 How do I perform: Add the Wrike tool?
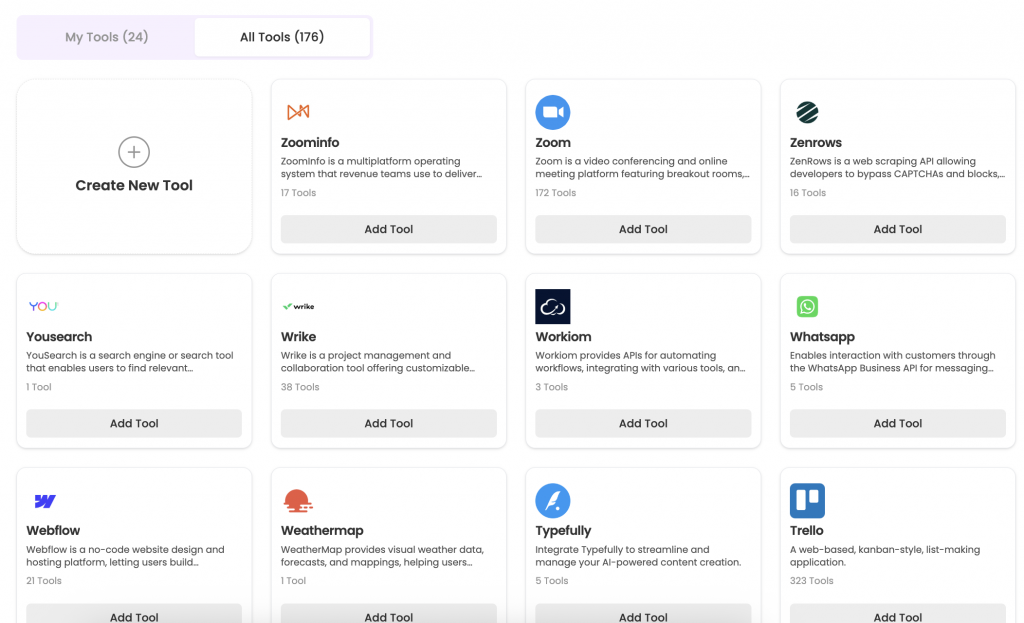[389, 423]
